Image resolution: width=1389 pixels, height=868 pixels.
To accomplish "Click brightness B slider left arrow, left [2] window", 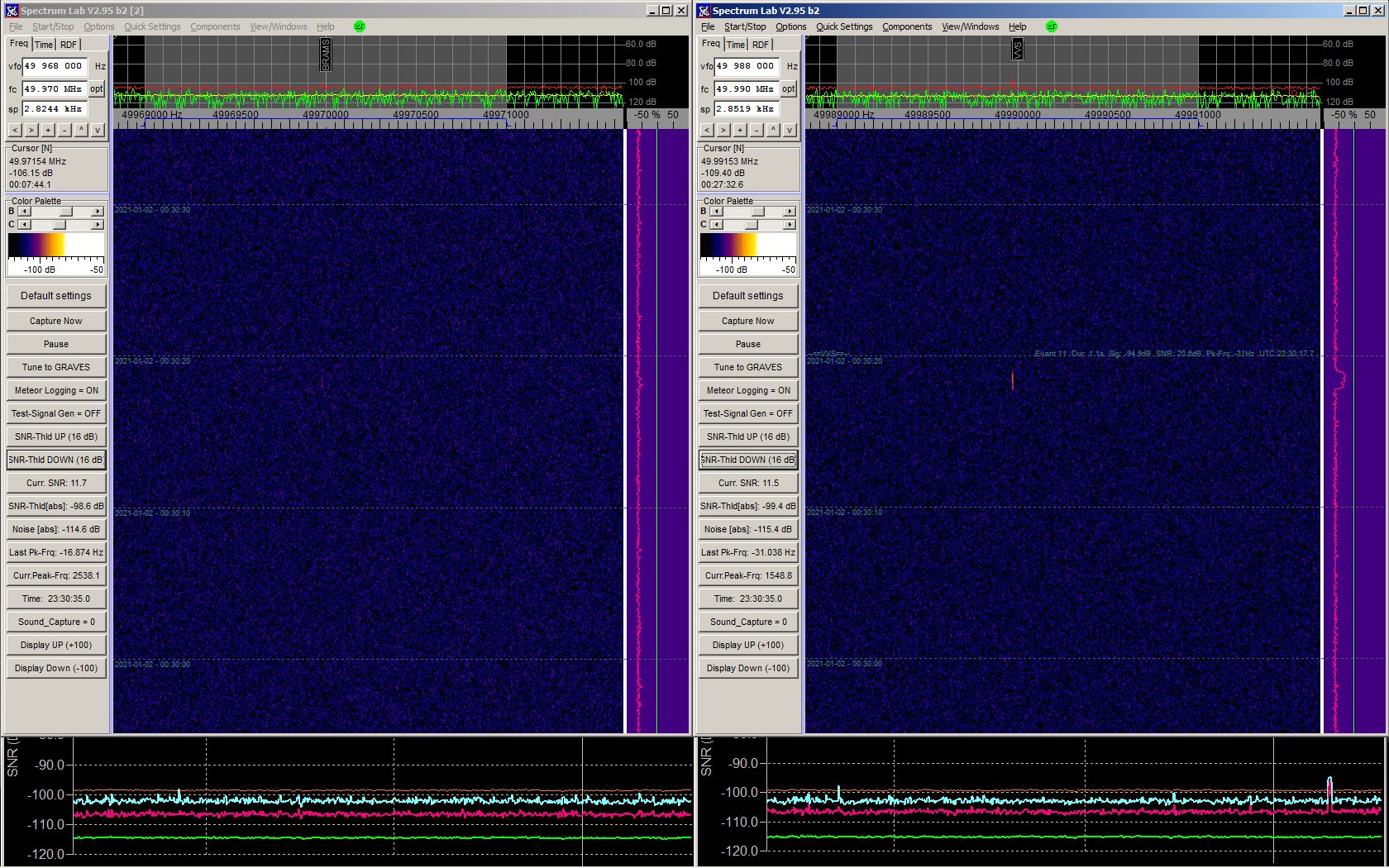I will (x=24, y=212).
